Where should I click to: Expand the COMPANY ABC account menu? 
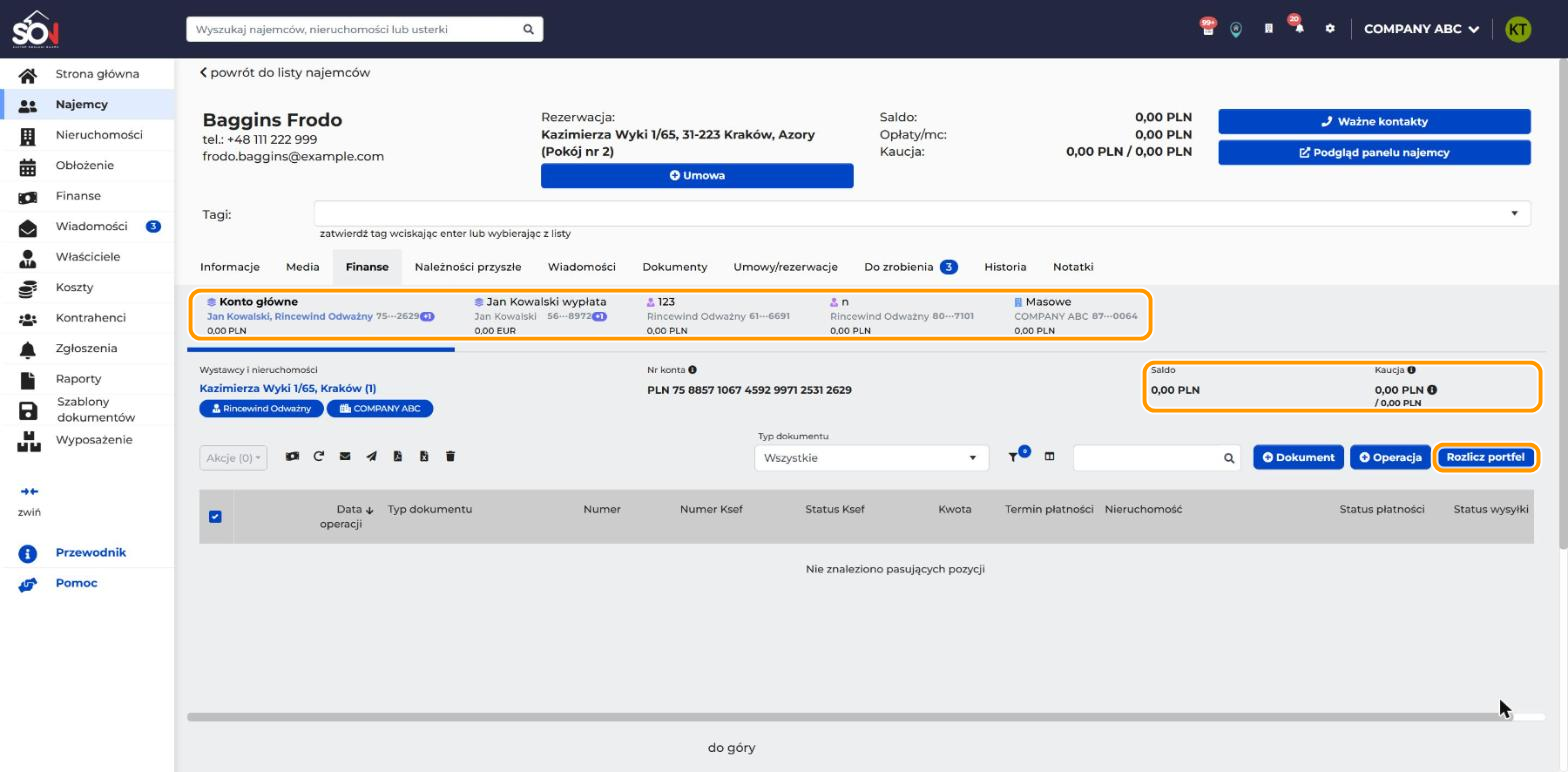click(1421, 29)
